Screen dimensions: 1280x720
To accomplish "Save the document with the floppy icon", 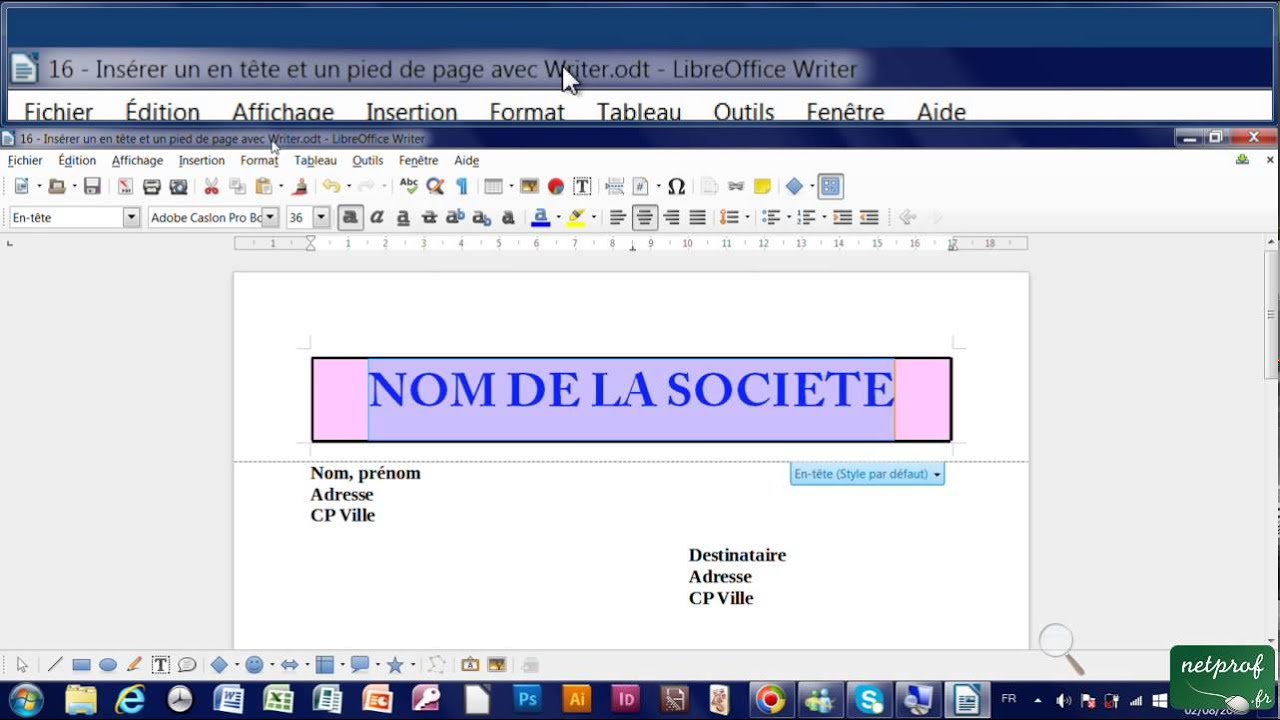I will click(92, 186).
